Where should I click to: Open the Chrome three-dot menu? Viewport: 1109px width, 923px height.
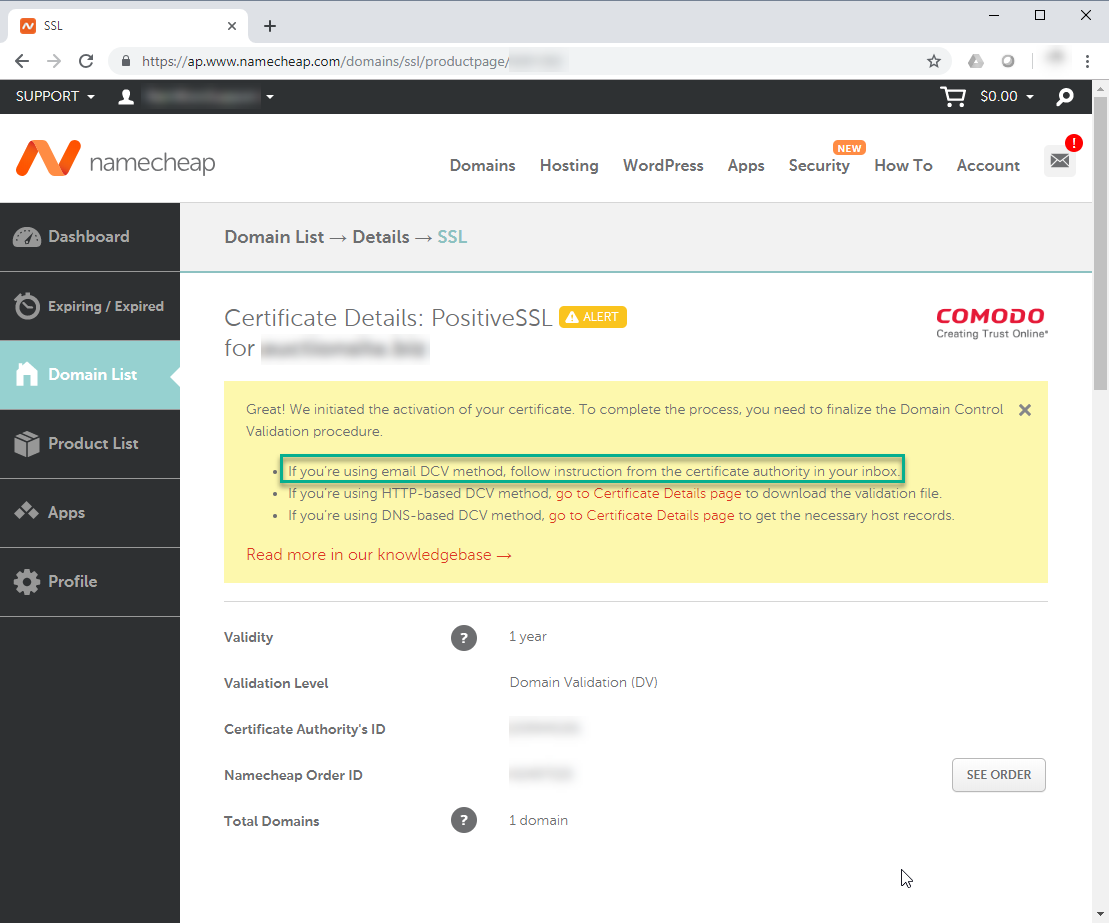click(x=1088, y=62)
